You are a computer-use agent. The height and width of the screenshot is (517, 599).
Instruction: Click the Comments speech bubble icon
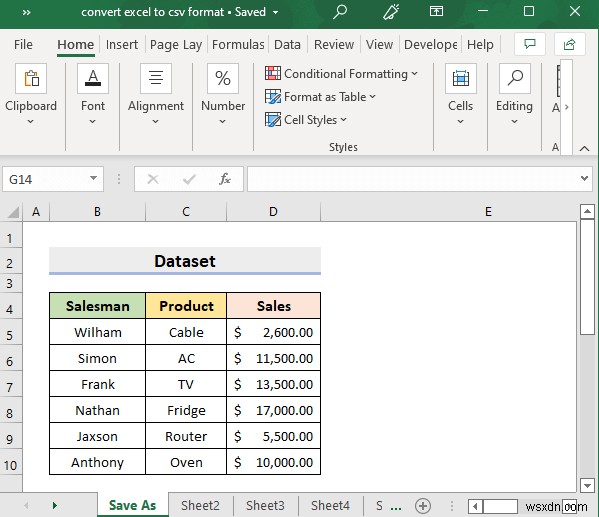[x=530, y=44]
